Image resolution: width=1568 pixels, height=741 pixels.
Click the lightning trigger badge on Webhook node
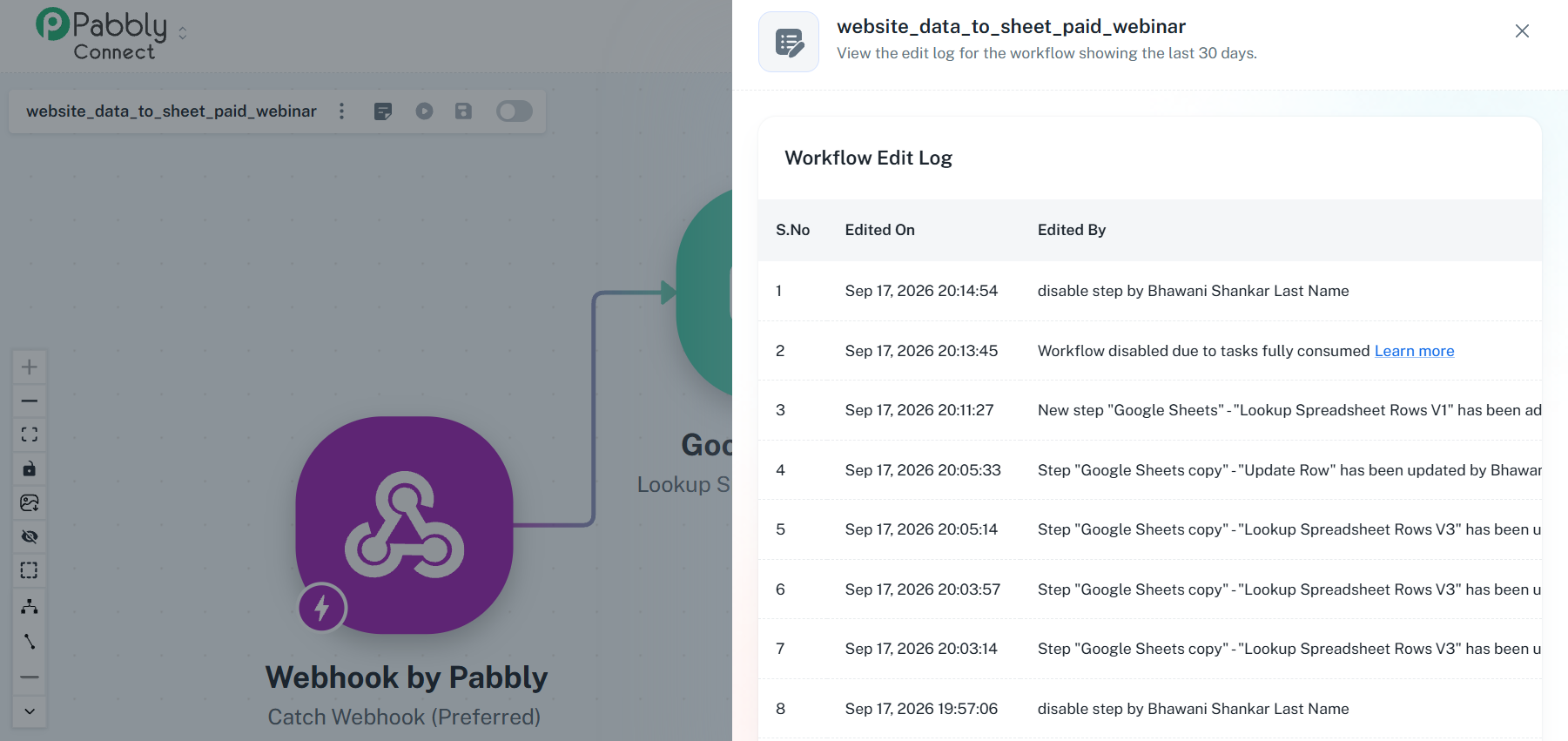pyautogui.click(x=322, y=608)
